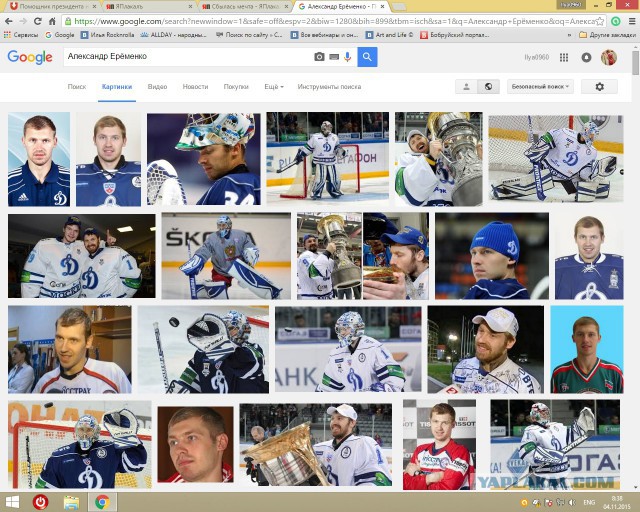Open the Бобруйский портал bookmark
Screen dimensions: 640x512
coord(455,35)
